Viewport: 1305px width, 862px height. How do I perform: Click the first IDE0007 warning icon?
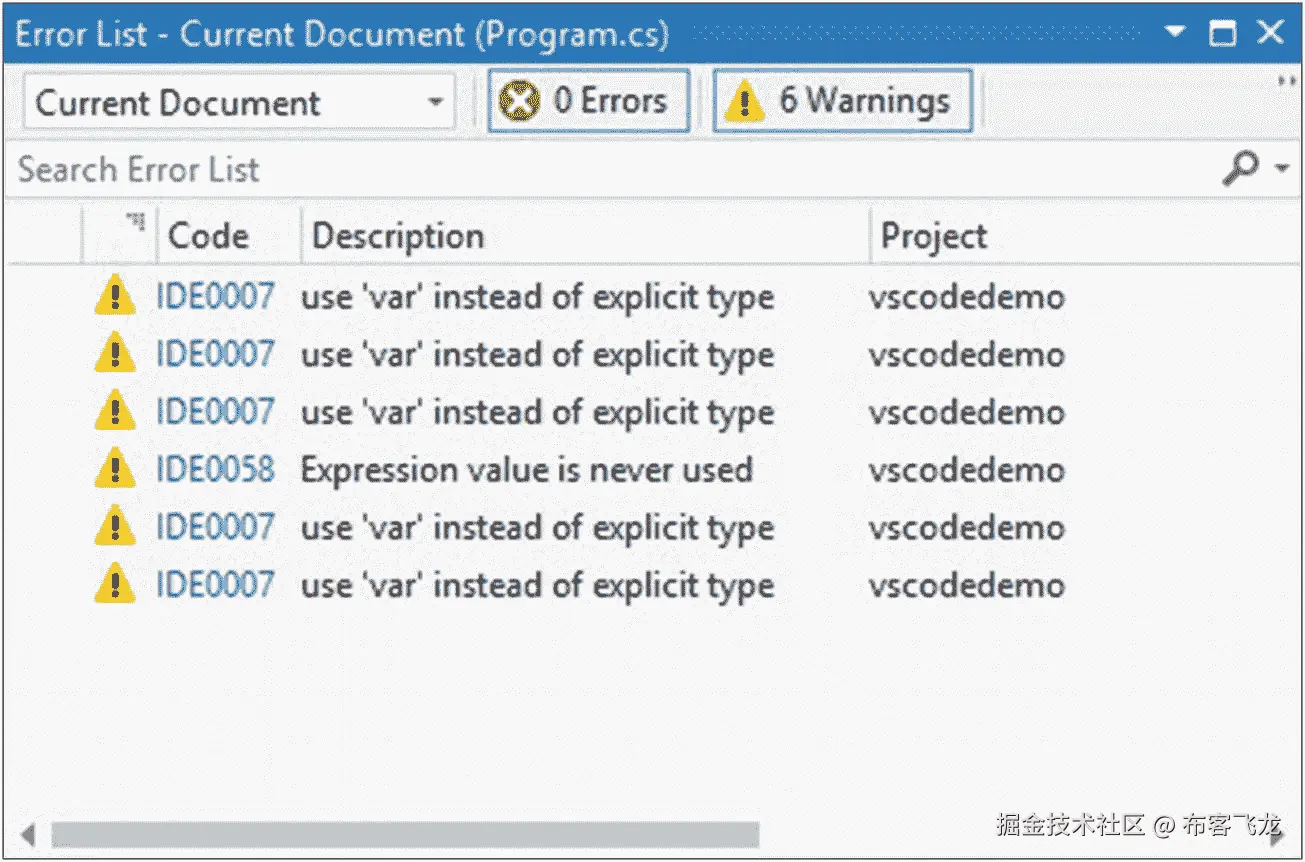tap(115, 297)
